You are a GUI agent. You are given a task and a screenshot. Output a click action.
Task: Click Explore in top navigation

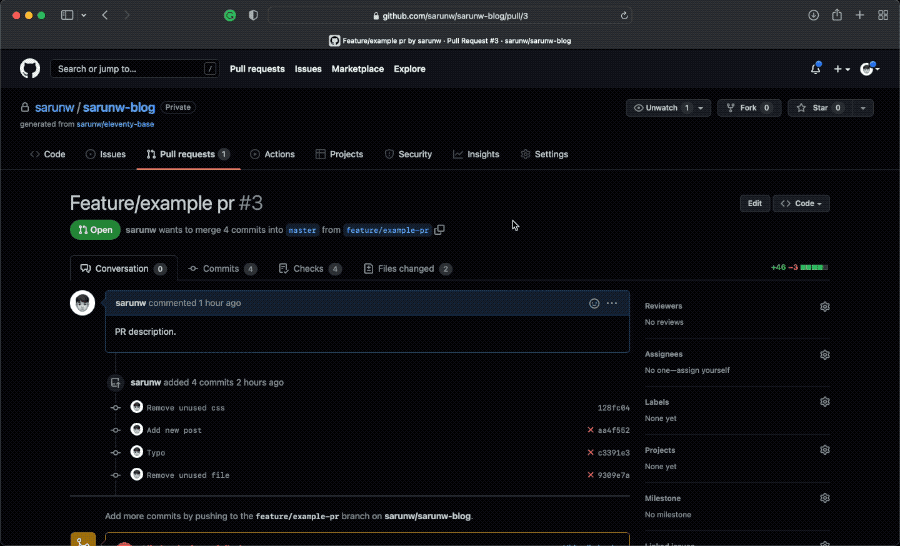point(409,69)
